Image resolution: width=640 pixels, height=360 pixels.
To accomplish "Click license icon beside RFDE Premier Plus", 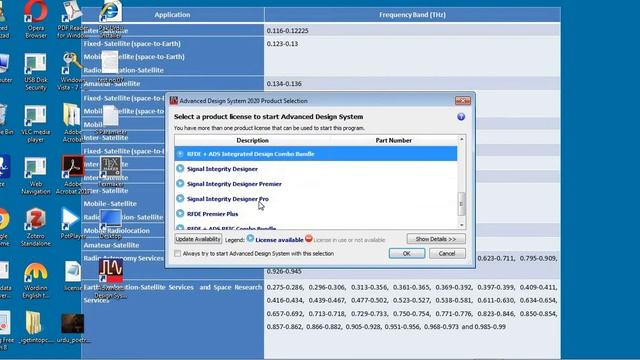I will click(x=180, y=213).
